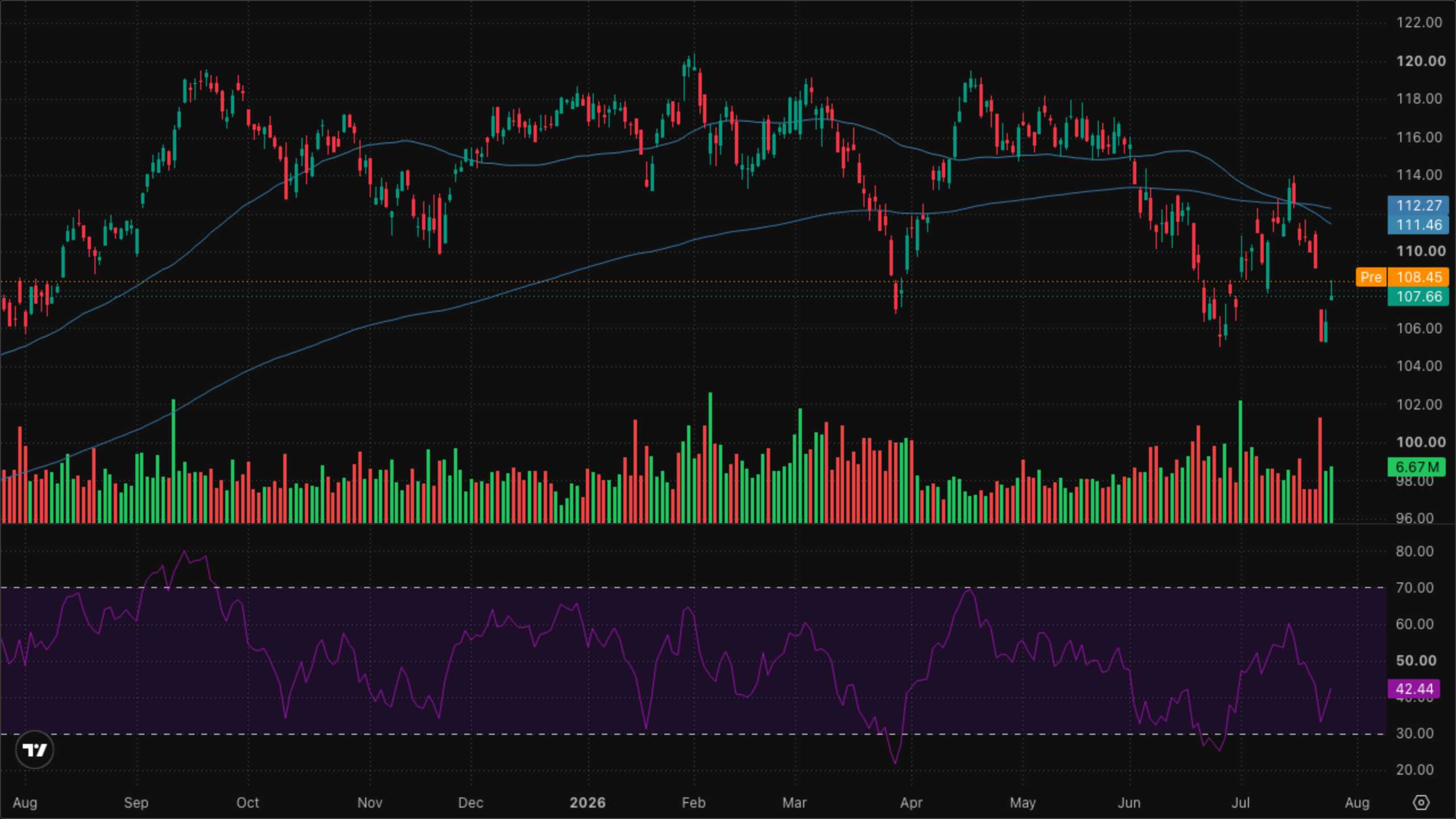
Task: Click the 120.00 price scale label
Action: 1421,61
